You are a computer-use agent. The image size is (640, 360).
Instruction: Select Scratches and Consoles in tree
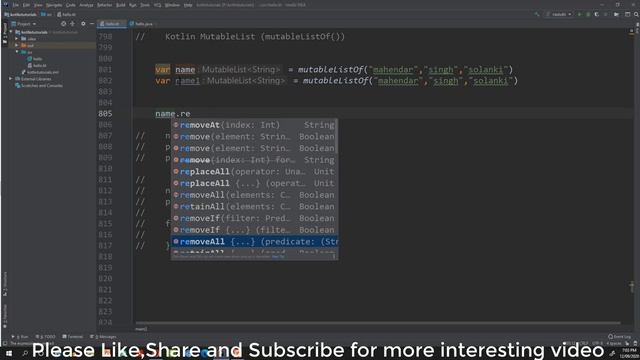tap(39, 86)
